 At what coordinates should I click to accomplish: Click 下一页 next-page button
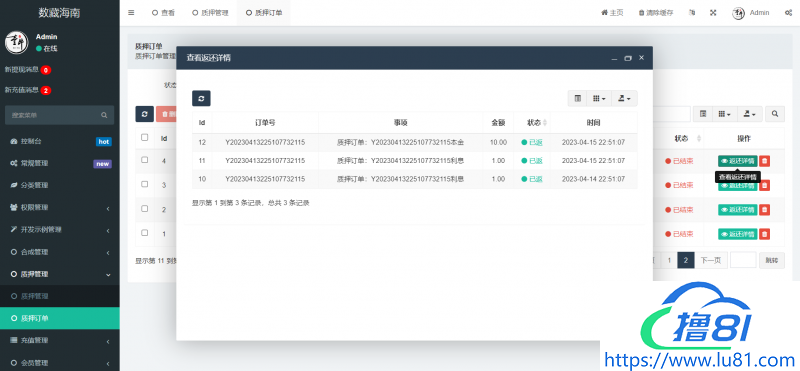(x=710, y=260)
